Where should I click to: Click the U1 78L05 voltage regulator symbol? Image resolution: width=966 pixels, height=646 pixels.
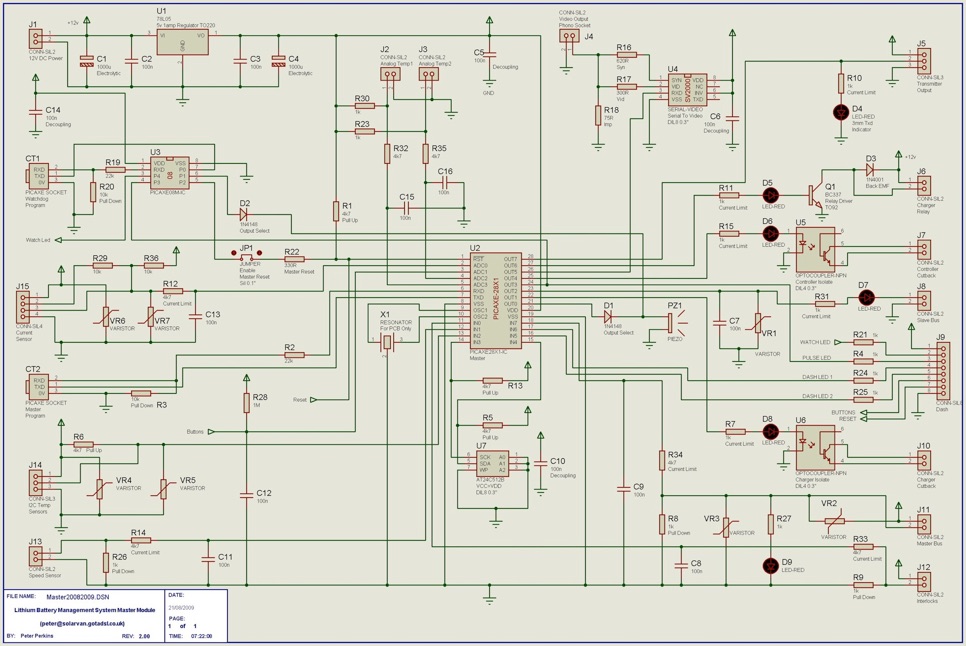coord(182,44)
